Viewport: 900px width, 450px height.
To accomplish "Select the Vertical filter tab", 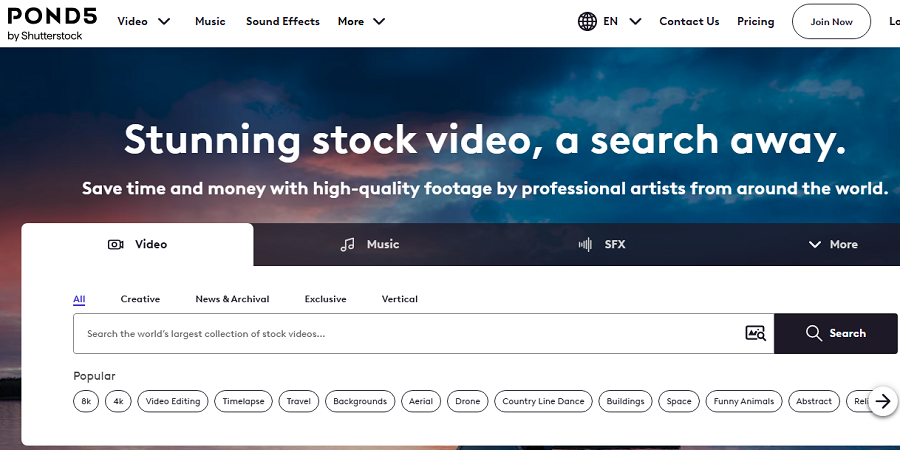I will pyautogui.click(x=399, y=299).
